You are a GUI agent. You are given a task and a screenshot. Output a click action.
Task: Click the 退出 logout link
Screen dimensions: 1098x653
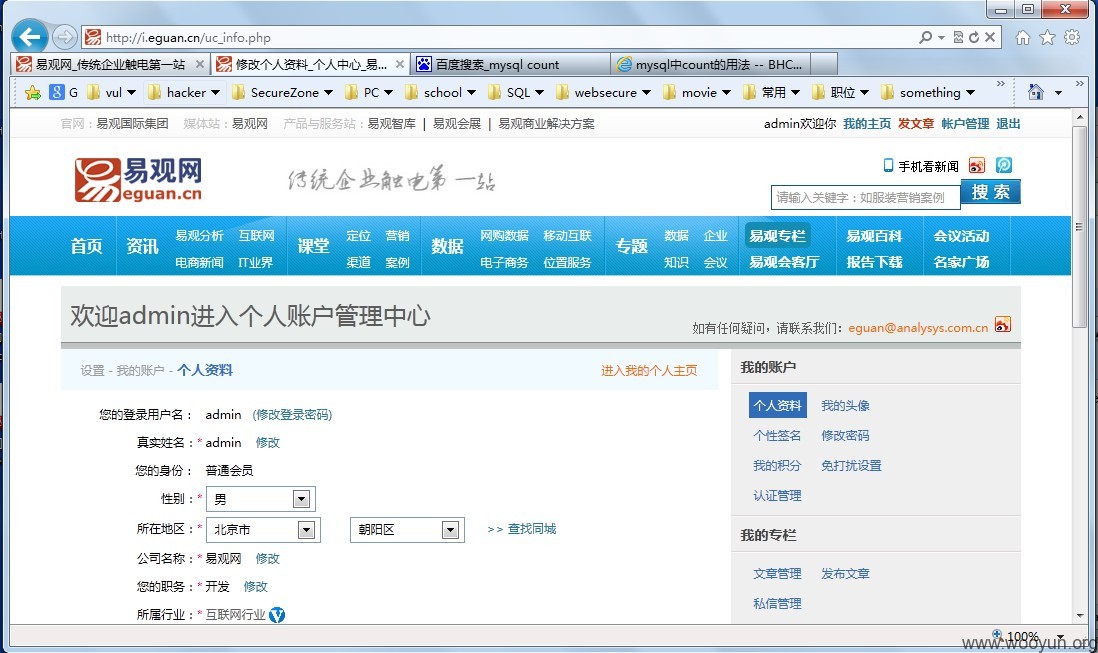(x=1008, y=124)
